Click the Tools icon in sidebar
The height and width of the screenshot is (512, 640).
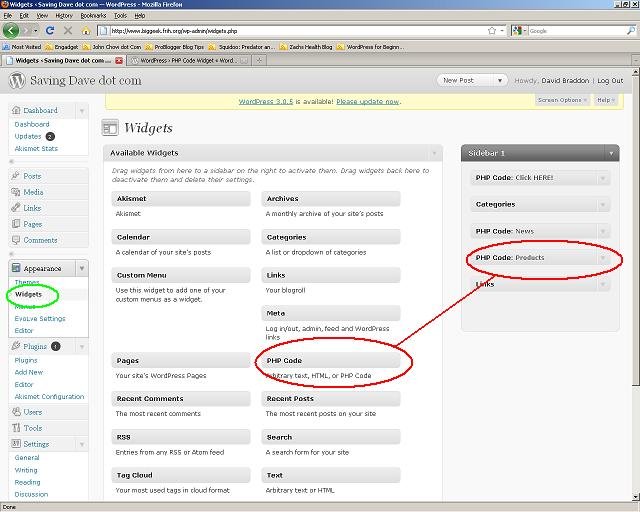(16, 428)
